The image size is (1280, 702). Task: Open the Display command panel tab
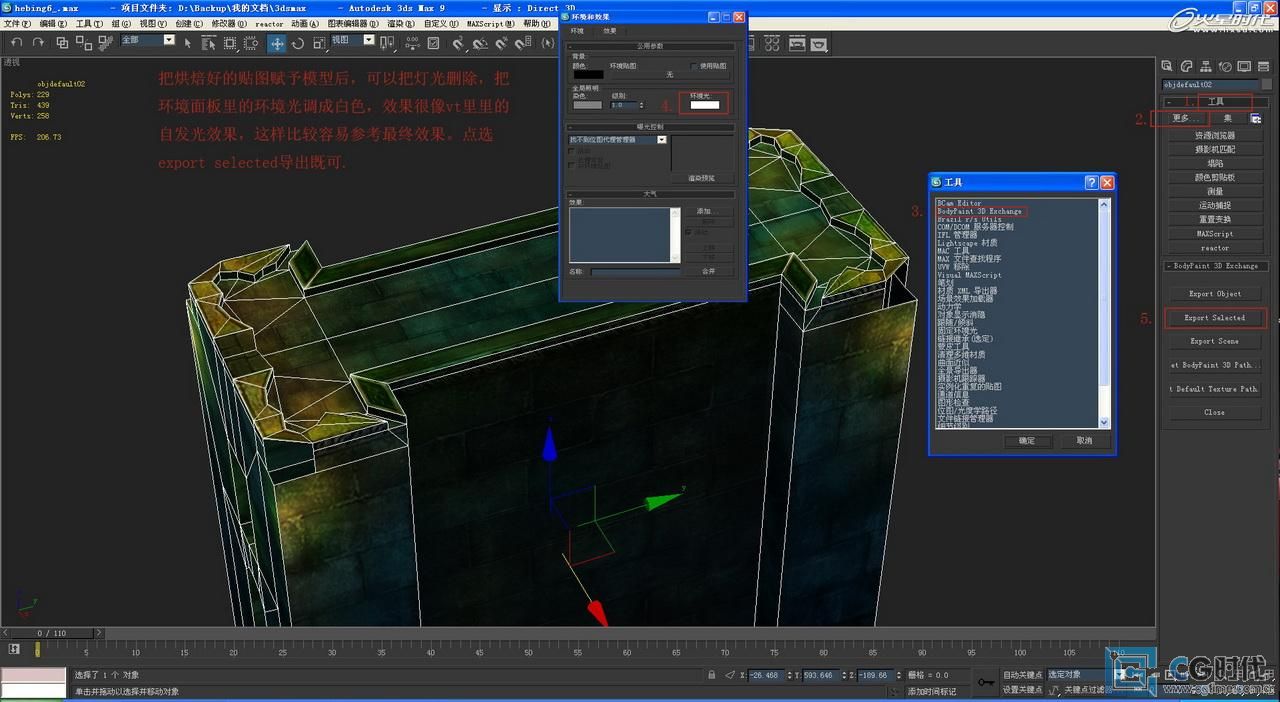point(1244,66)
